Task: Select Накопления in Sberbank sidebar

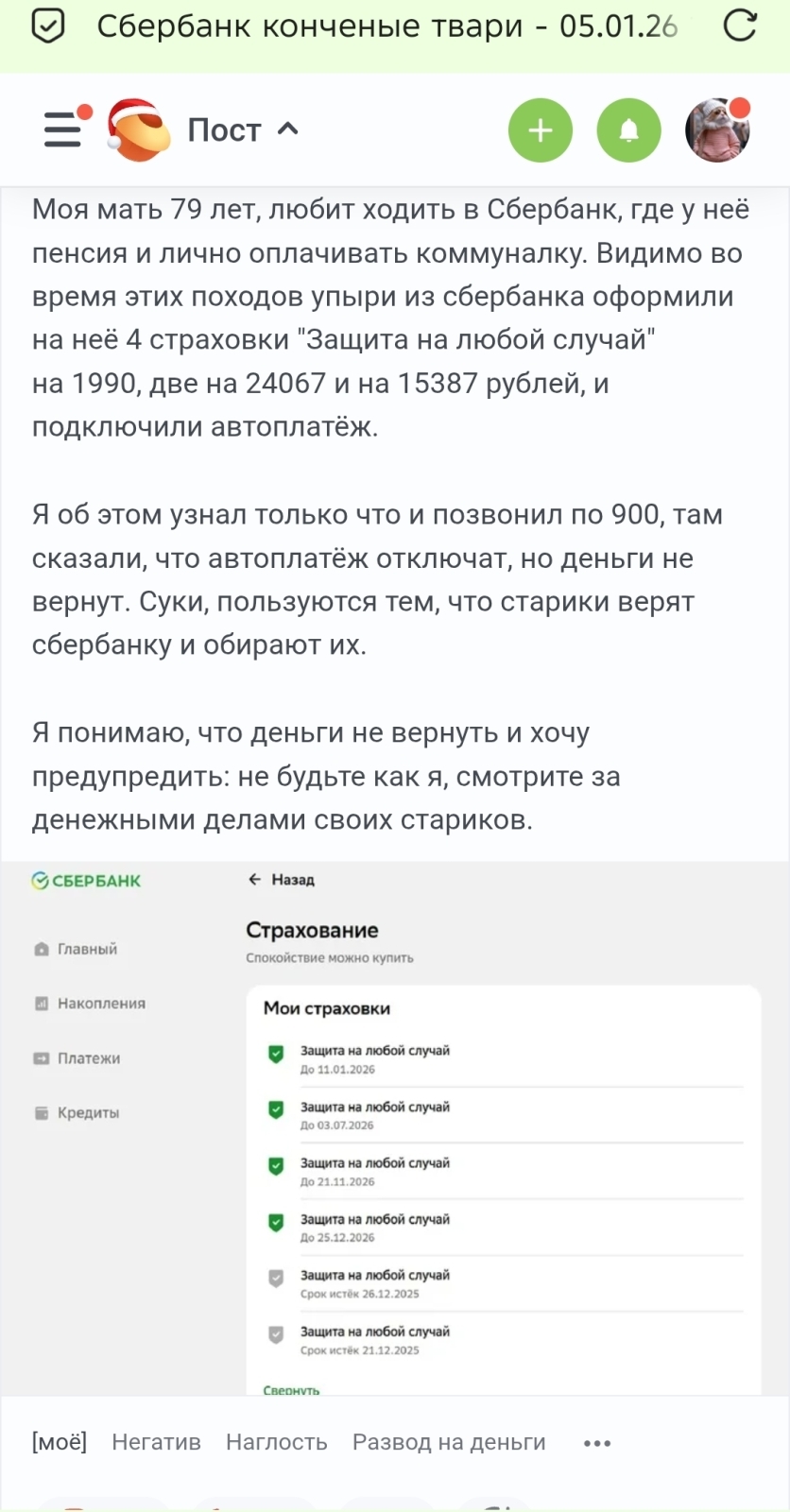Action: point(101,1004)
